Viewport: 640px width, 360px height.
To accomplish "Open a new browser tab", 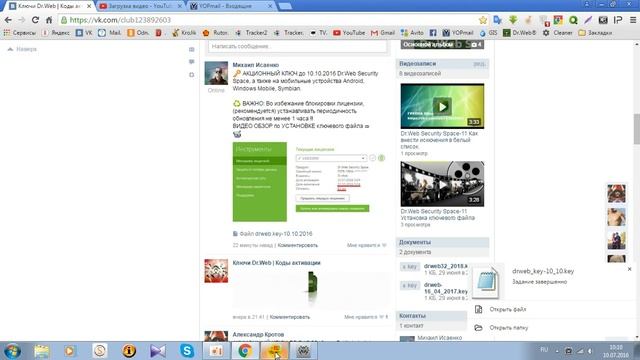I will tap(285, 6).
